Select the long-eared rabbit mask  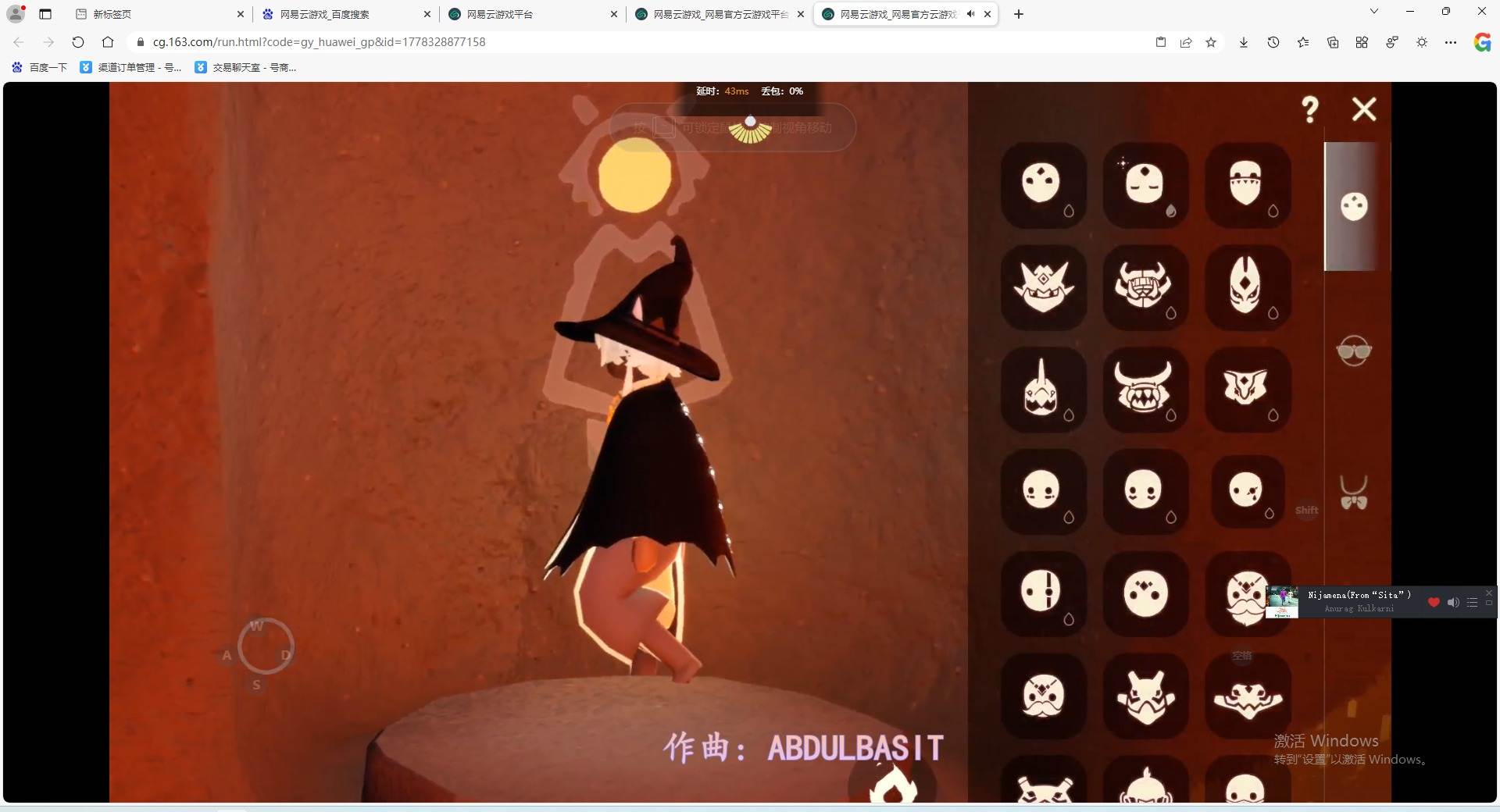tap(1145, 696)
